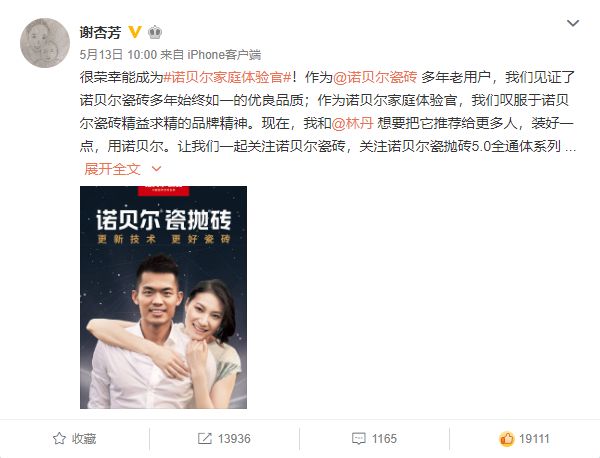600x458 pixels.
Task: Enlarge the 诺贝尔瓷抛砖 poster image
Action: pyautogui.click(x=163, y=297)
